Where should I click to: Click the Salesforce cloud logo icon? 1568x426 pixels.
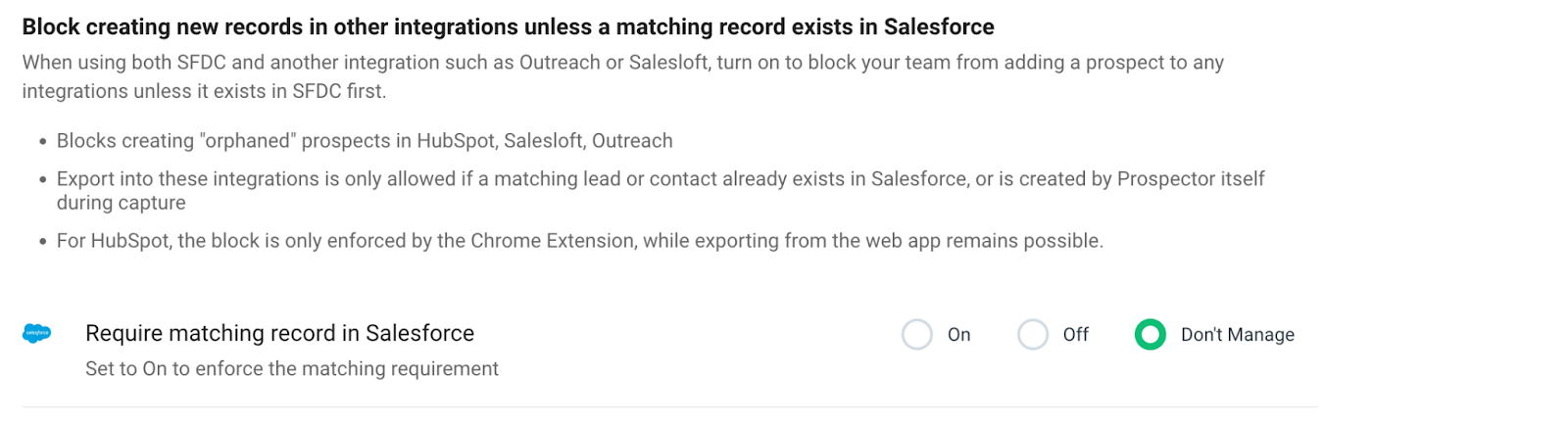tap(37, 334)
